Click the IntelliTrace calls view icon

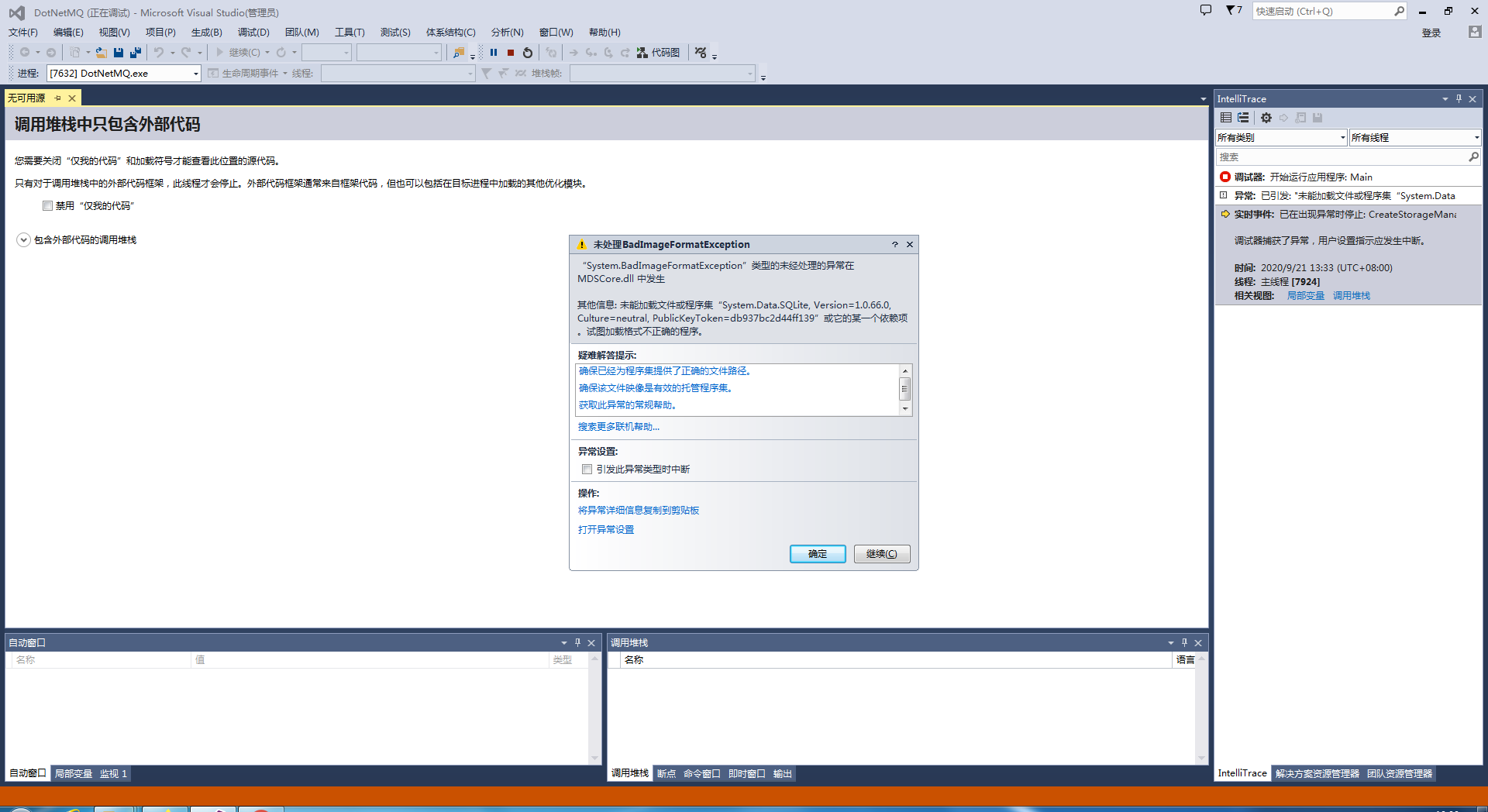coord(1243,118)
